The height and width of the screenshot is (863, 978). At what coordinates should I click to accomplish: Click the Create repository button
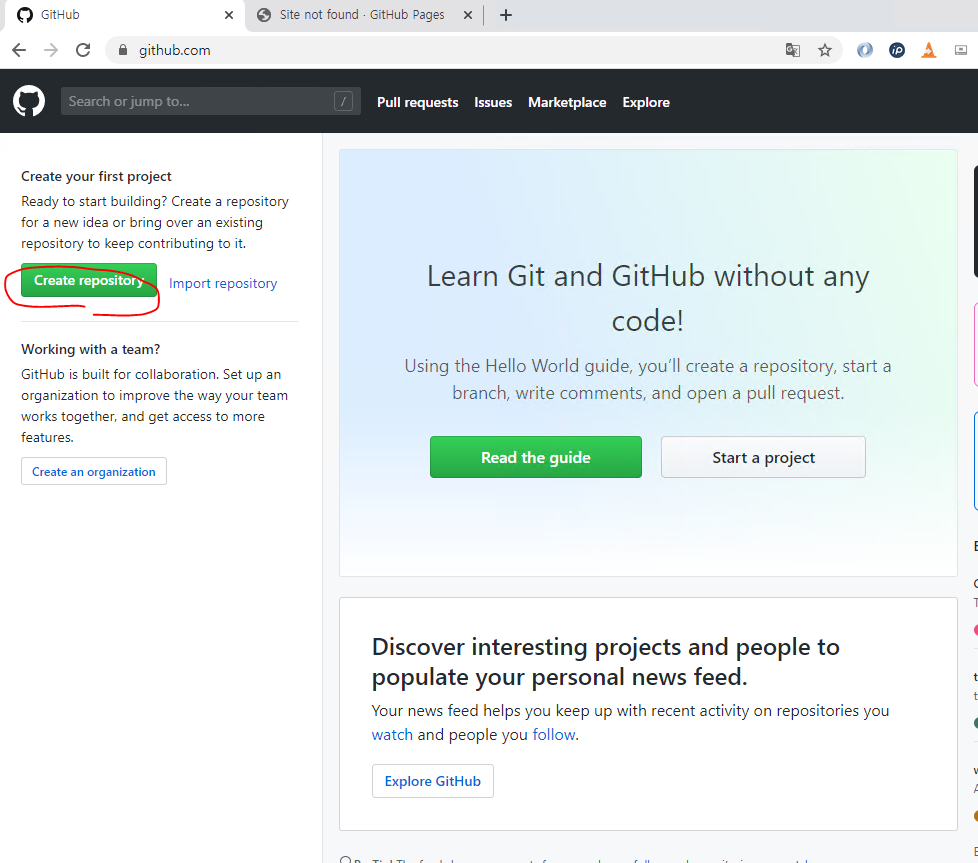89,281
